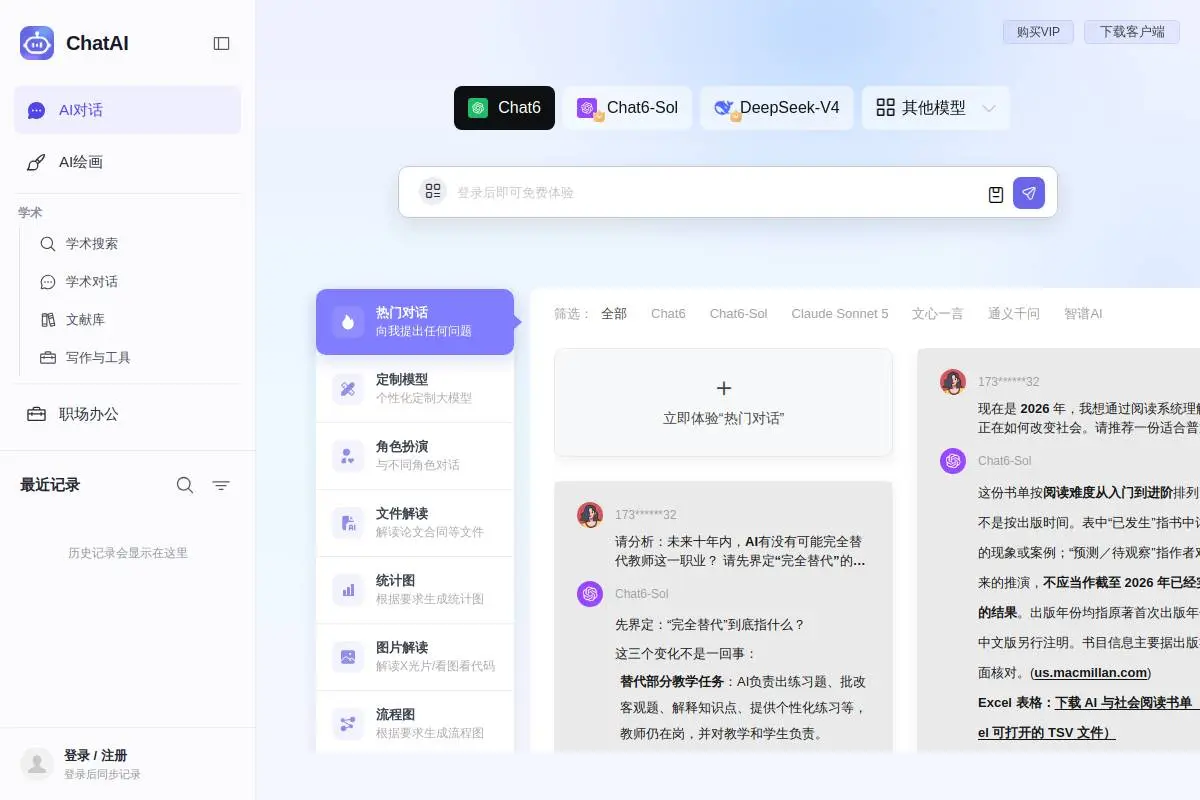1200x800 pixels.
Task: Select the 统计图 category
Action: click(415, 590)
